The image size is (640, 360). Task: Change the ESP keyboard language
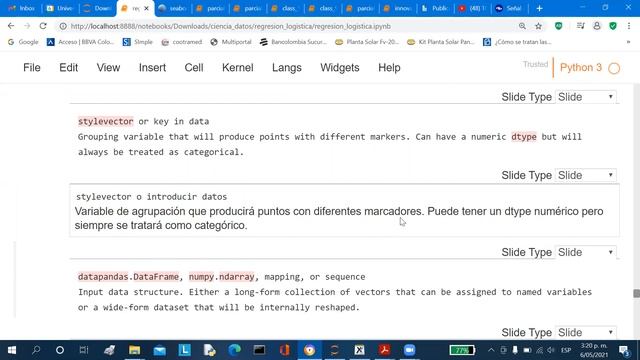(566, 350)
